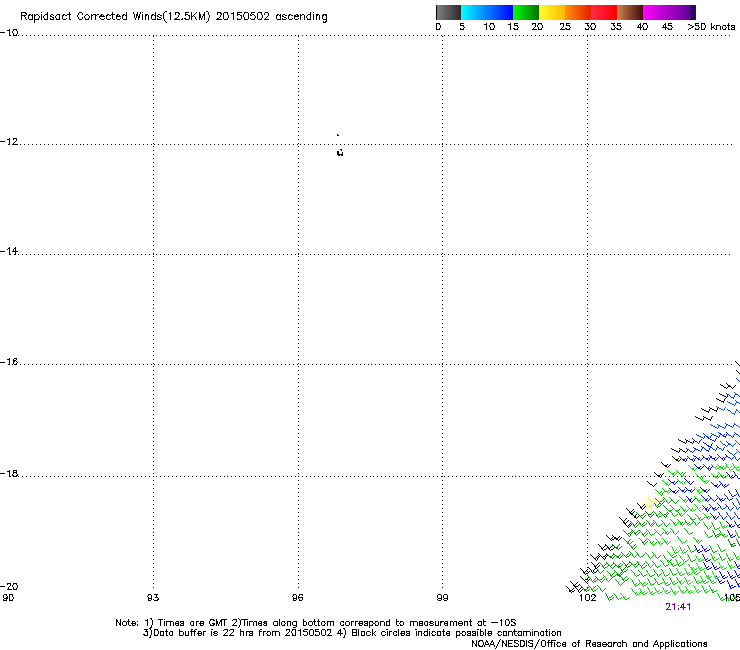
Task: Click the legend scale label '25'
Action: click(565, 27)
